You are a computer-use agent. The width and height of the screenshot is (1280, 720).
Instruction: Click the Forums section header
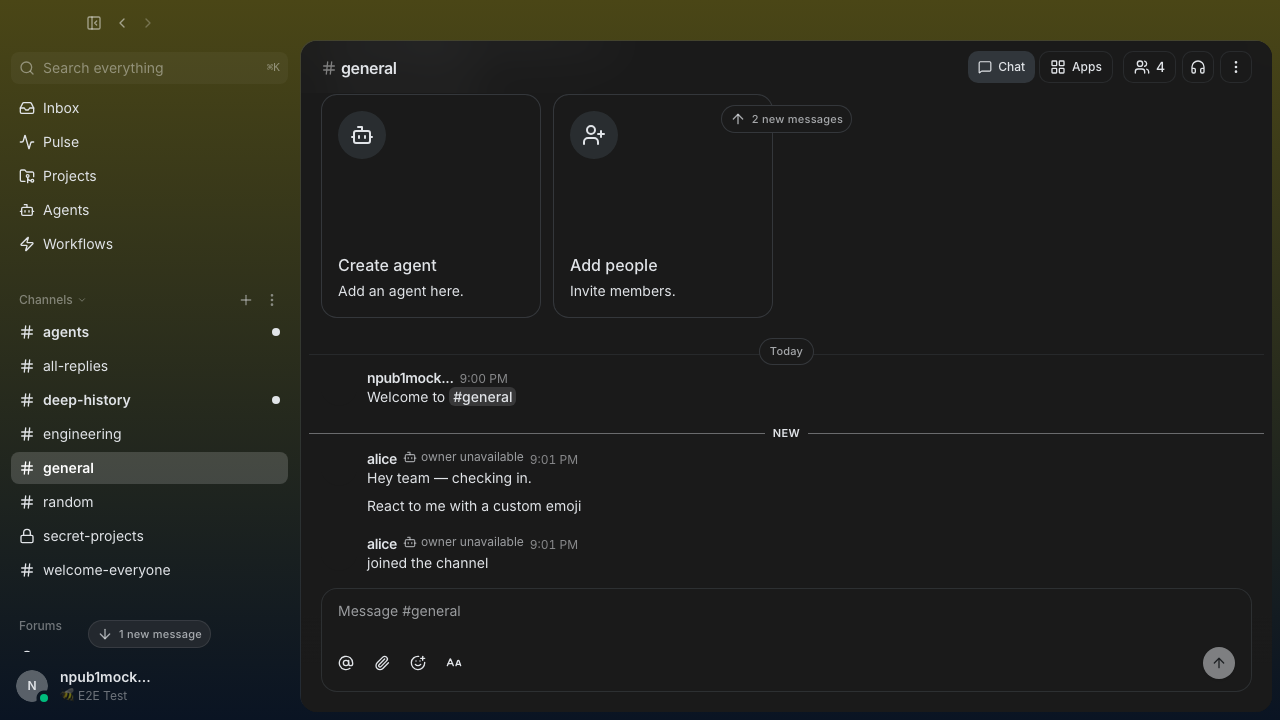(40, 626)
